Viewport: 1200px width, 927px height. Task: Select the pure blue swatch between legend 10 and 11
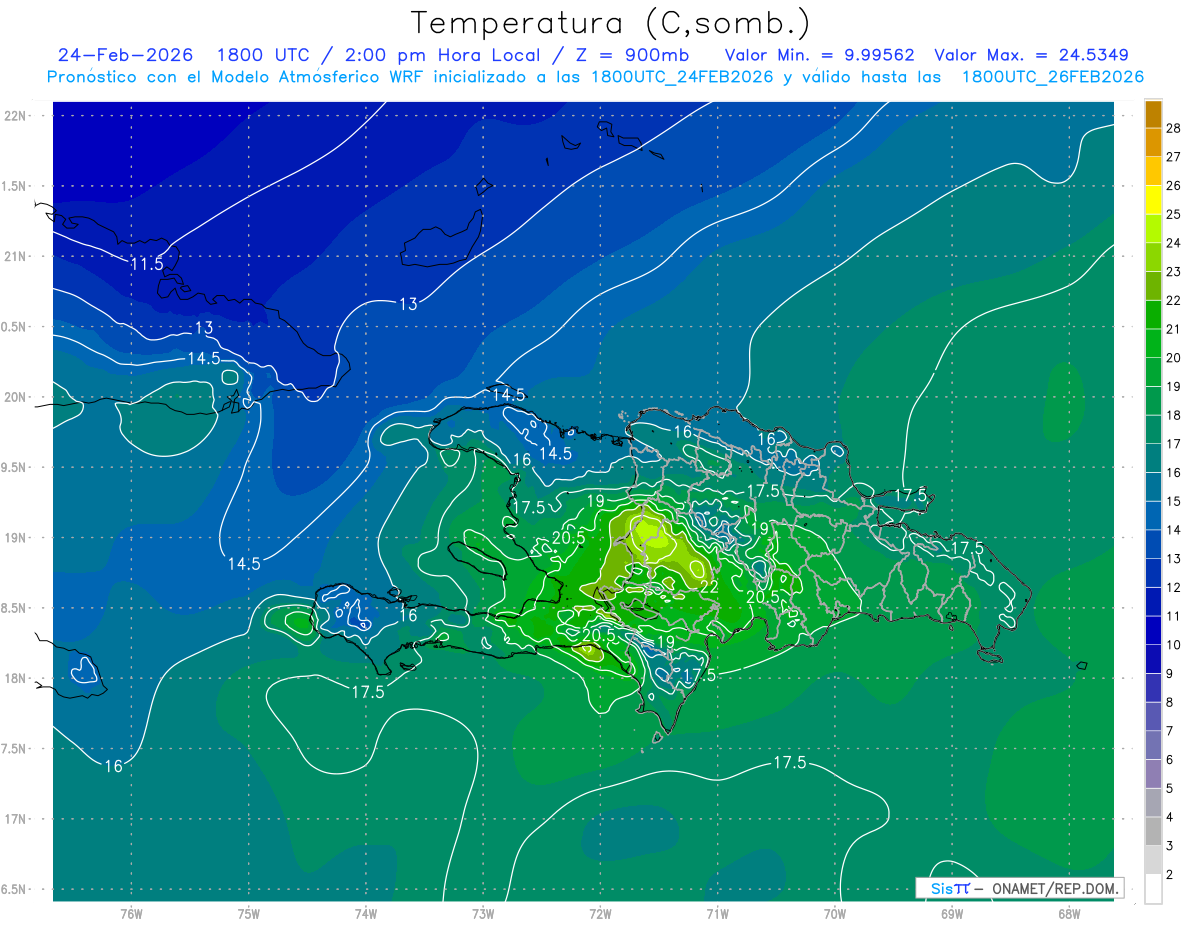pos(1153,630)
